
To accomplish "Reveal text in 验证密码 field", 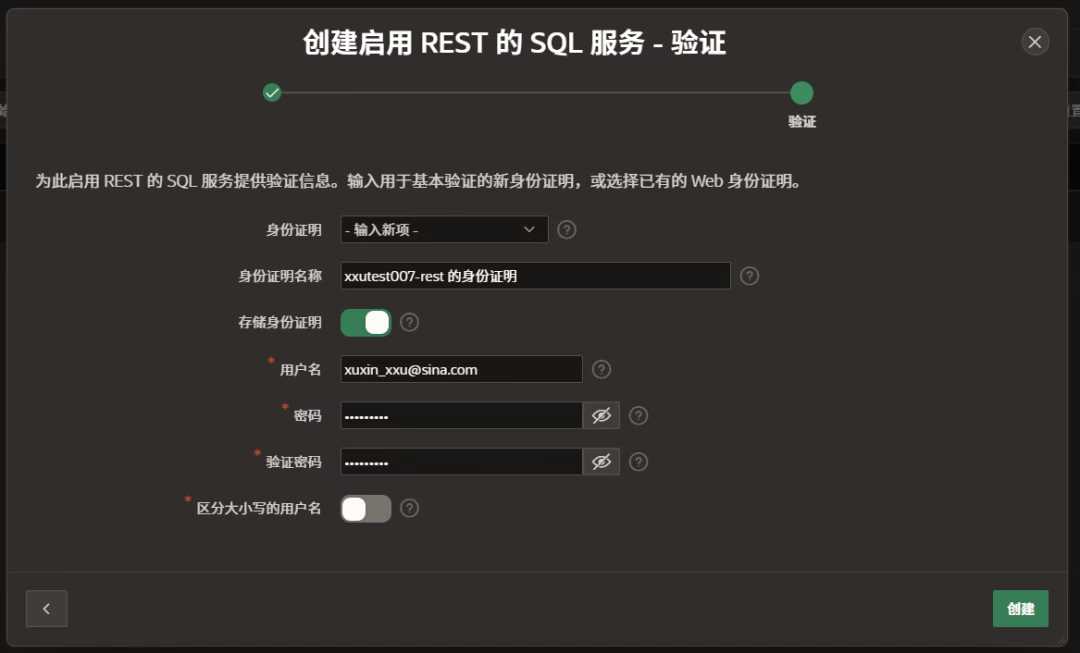I will [601, 461].
